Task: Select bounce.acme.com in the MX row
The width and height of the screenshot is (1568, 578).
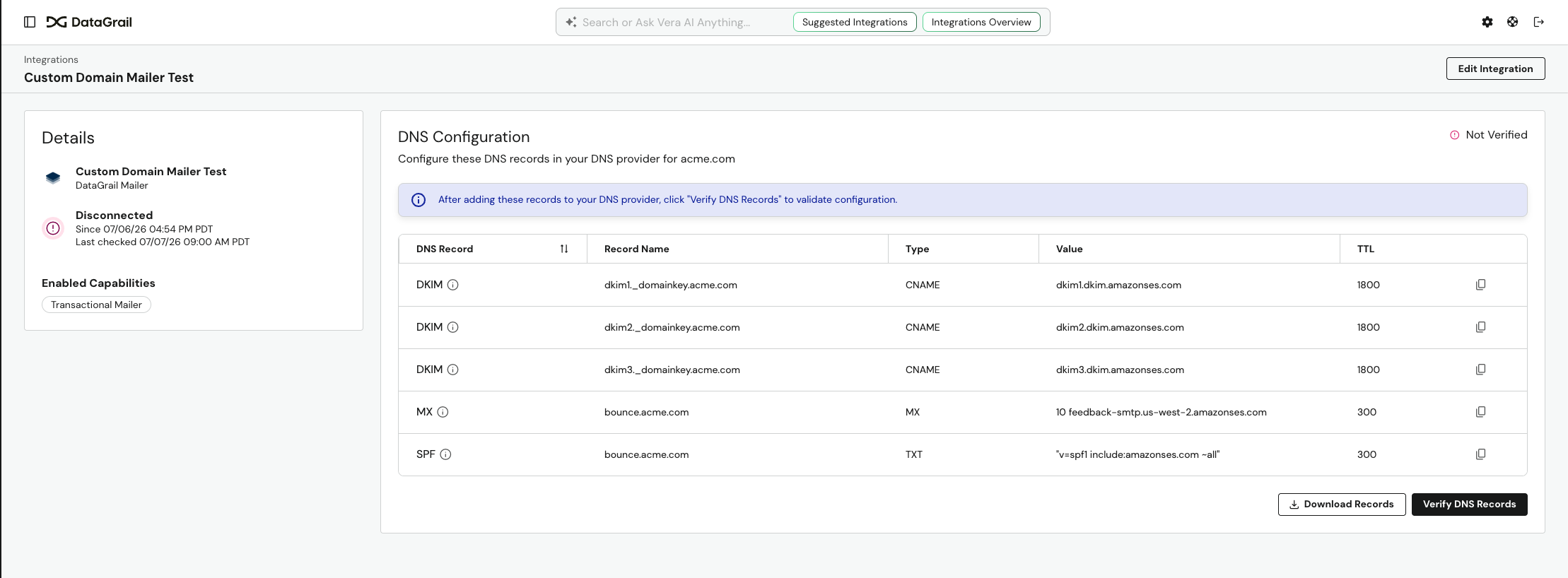Action: click(647, 412)
